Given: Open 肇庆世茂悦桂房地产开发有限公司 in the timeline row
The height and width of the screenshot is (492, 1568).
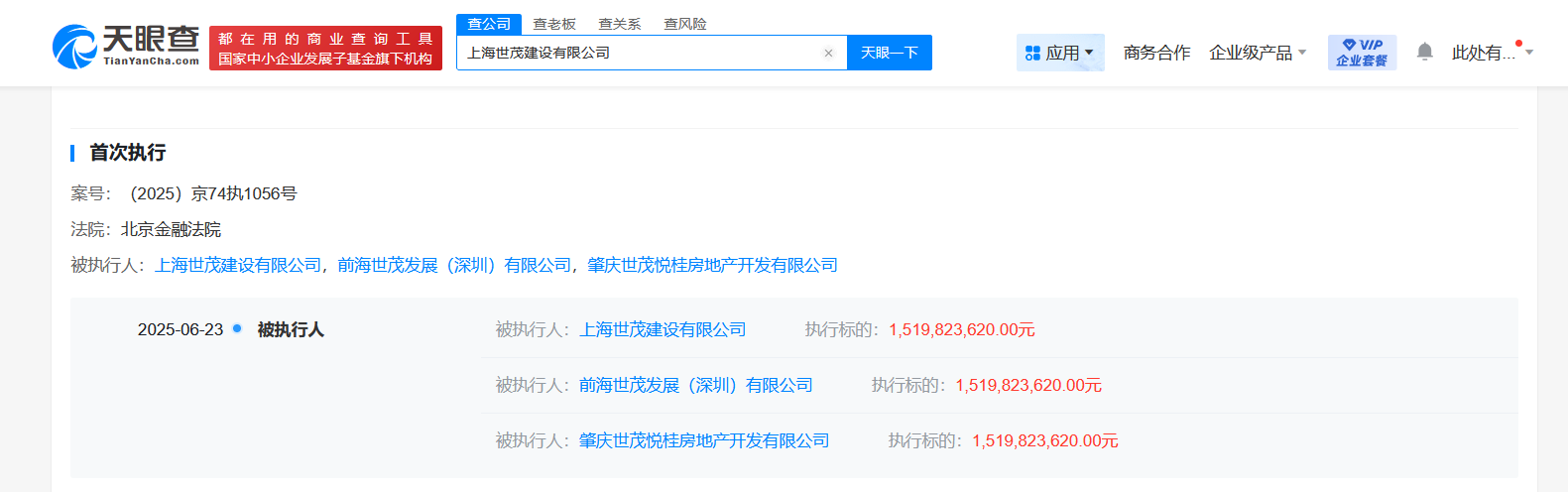Looking at the screenshot, I should [x=704, y=440].
